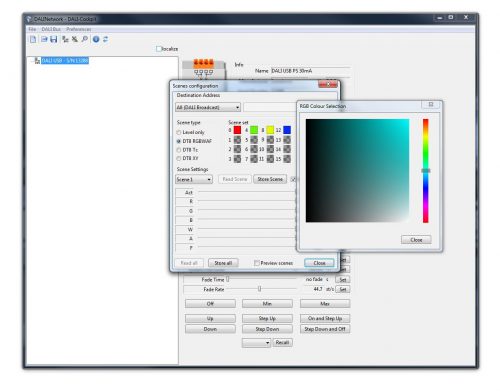Open the dropdown beside the Recall button
This screenshot has height=391, width=500.
click(256, 343)
